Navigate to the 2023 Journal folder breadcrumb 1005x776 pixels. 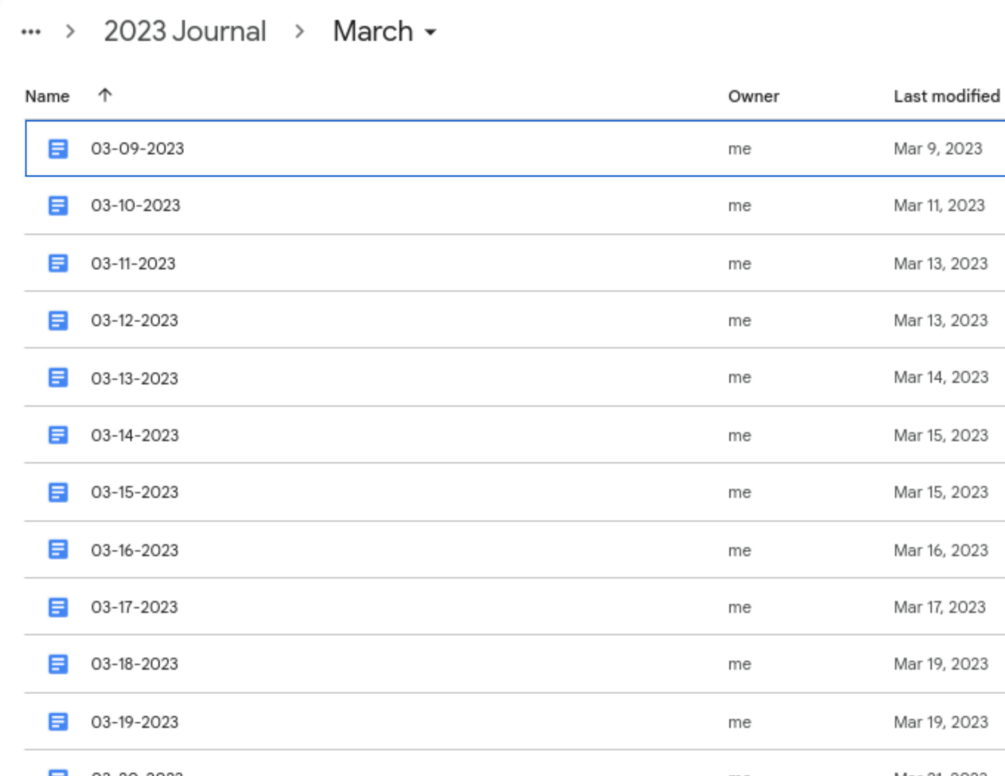coord(185,32)
